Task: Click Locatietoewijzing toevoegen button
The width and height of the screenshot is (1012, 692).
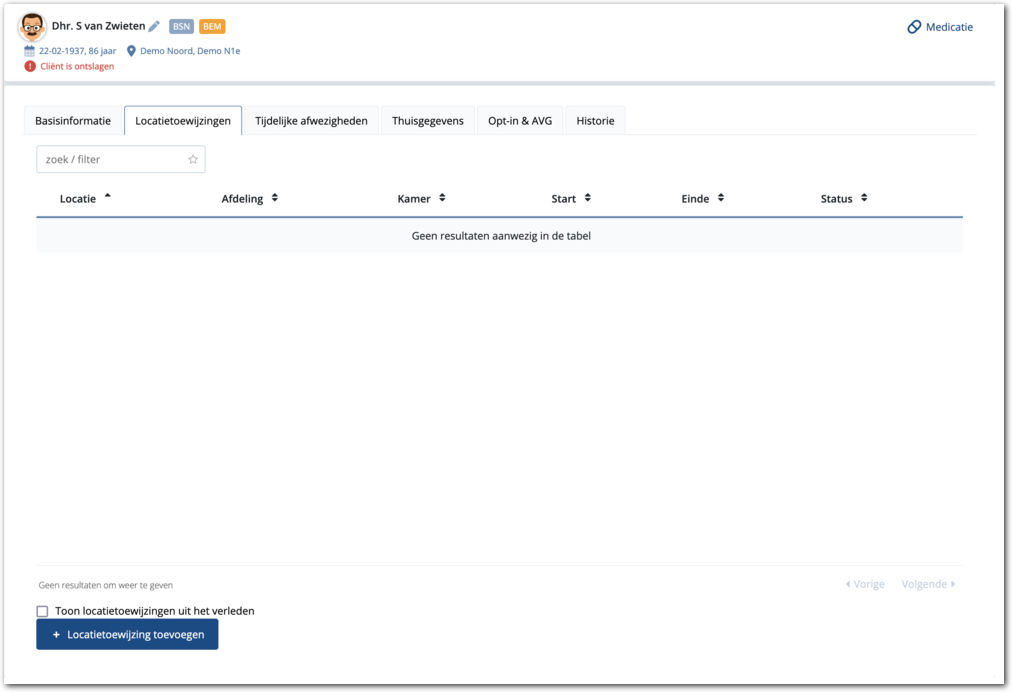Action: pos(127,634)
